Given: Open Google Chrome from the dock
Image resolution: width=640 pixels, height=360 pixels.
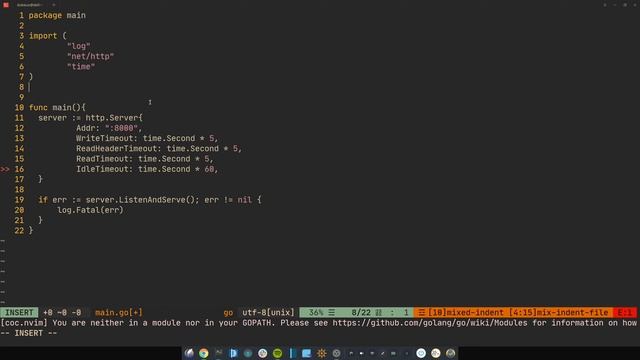Looking at the screenshot, I should click(204, 353).
